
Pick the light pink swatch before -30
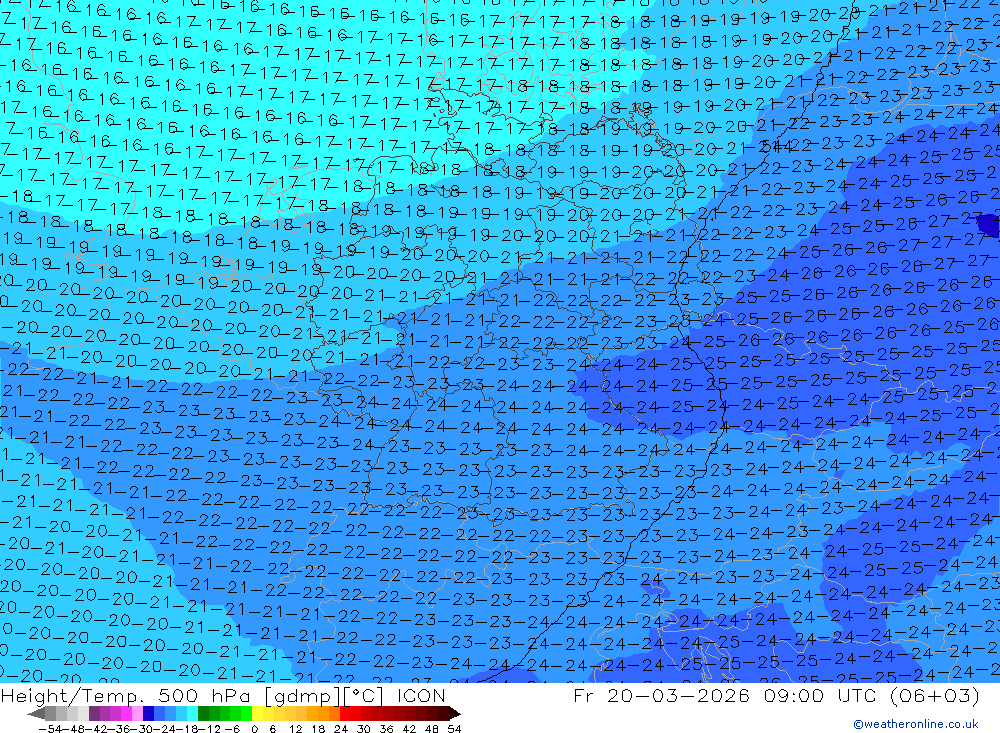click(137, 714)
